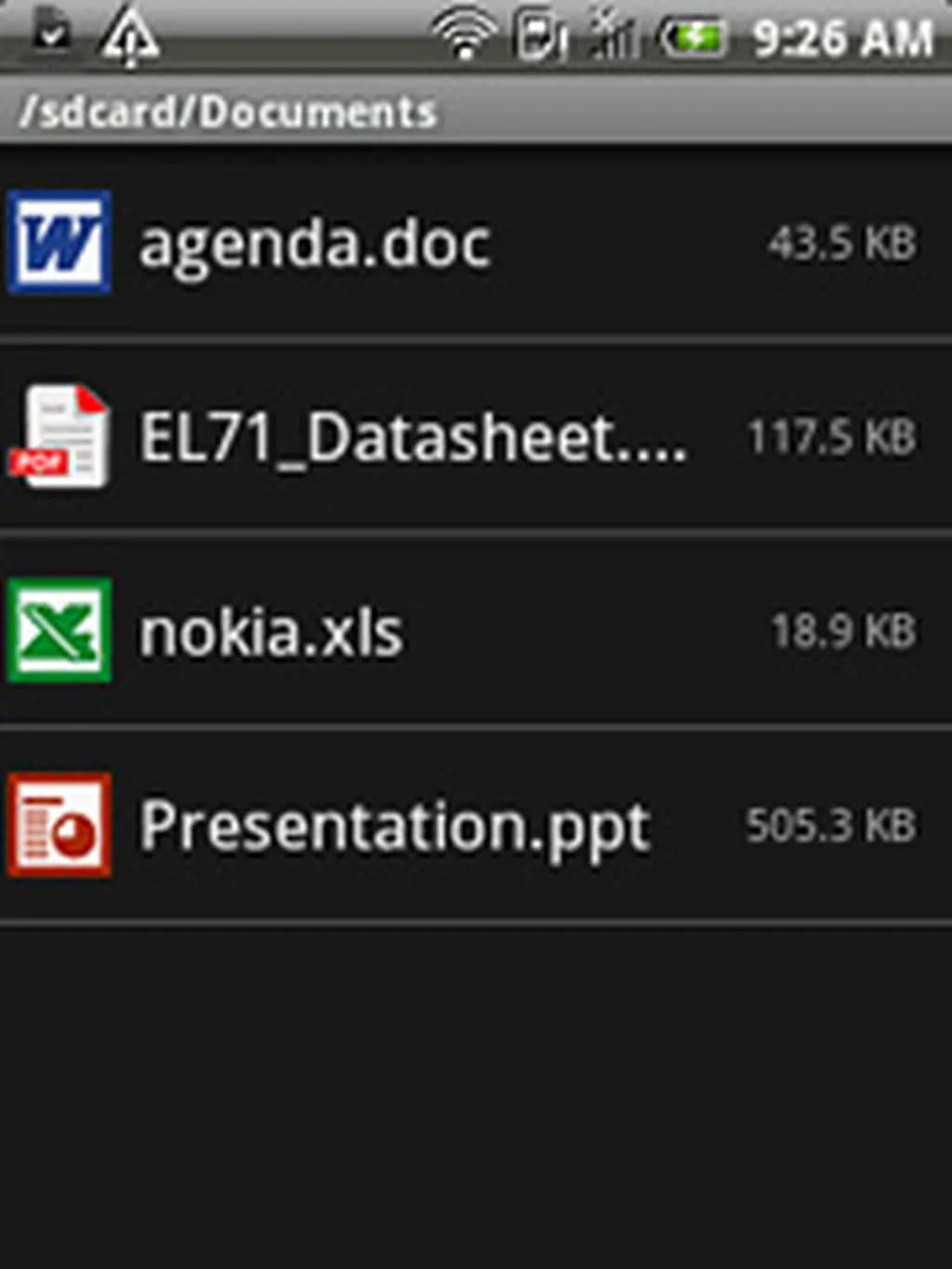Tap the mobile network signal icon

614,37
